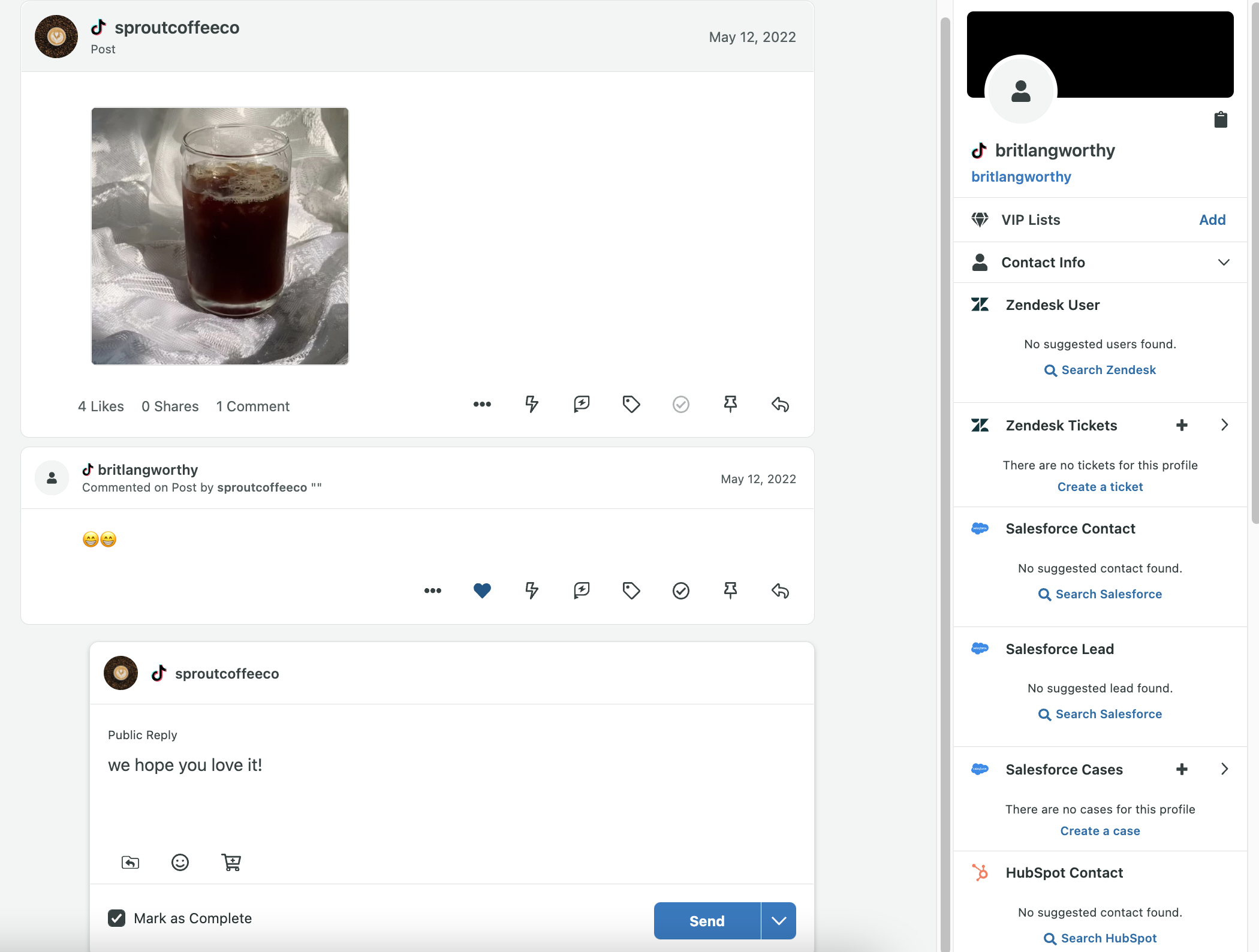Click the Salesforce Lead section heading
This screenshot has height=952, width=1259.
coord(1059,649)
